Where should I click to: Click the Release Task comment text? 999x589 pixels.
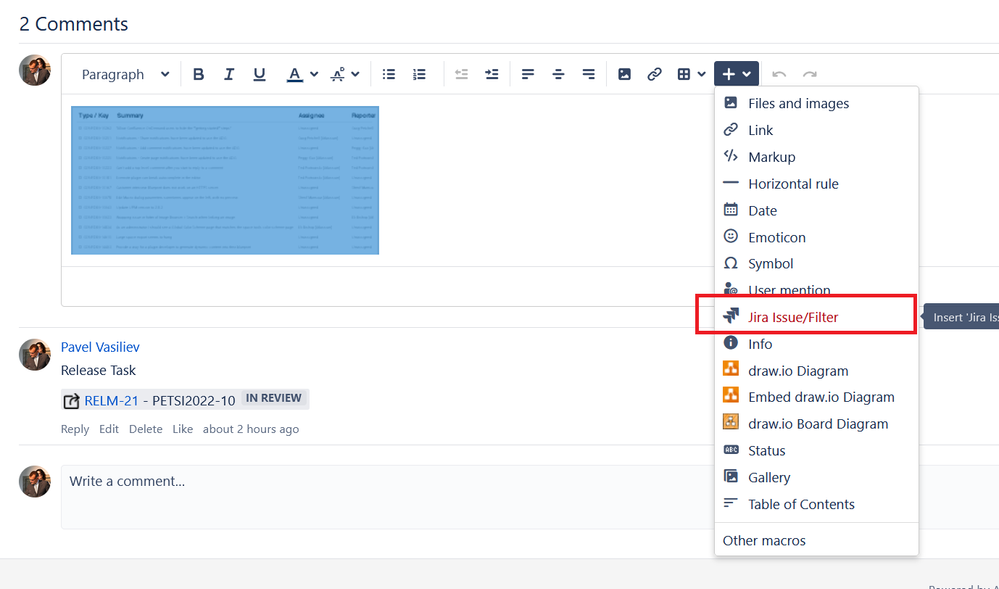pyautogui.click(x=98, y=370)
